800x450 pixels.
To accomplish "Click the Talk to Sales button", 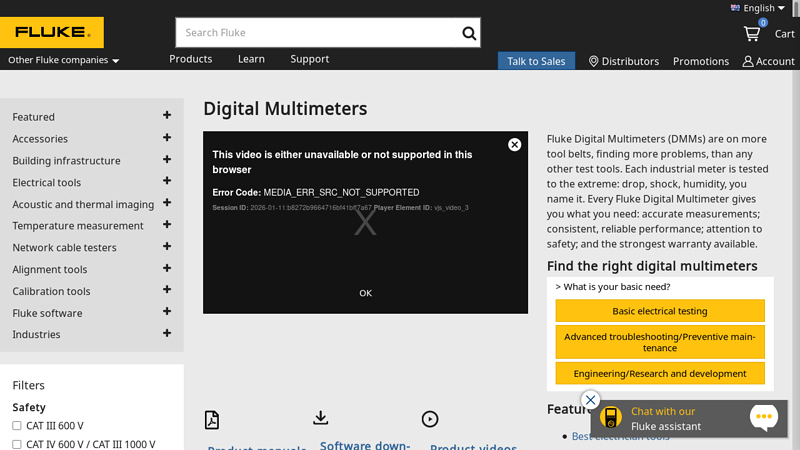I will click(536, 61).
